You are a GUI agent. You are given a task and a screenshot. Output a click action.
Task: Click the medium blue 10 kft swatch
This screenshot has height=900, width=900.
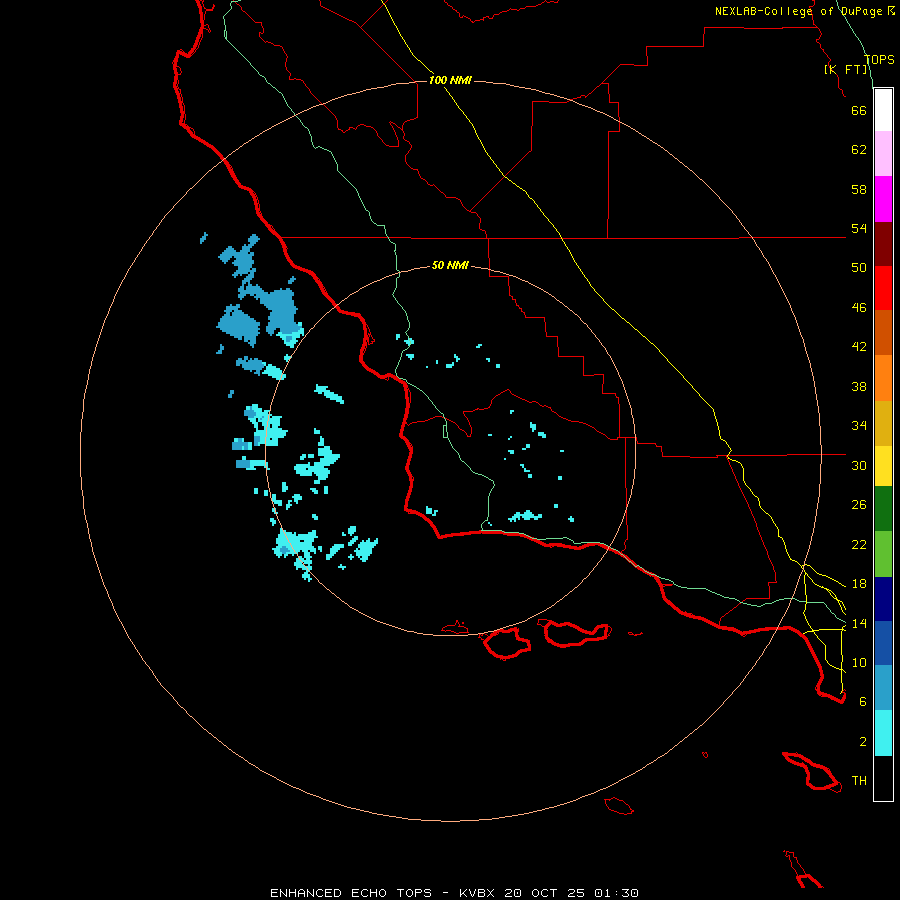[x=883, y=643]
